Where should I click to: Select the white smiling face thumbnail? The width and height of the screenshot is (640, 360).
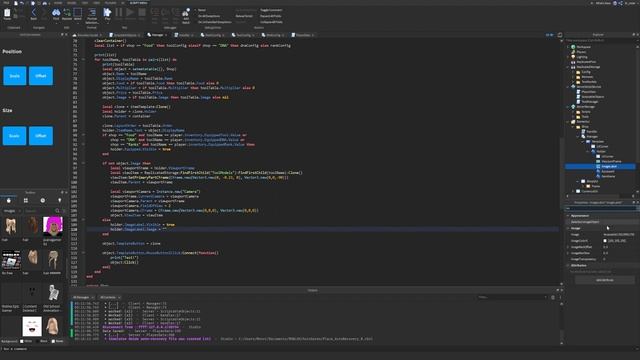pyautogui.click(x=32, y=327)
